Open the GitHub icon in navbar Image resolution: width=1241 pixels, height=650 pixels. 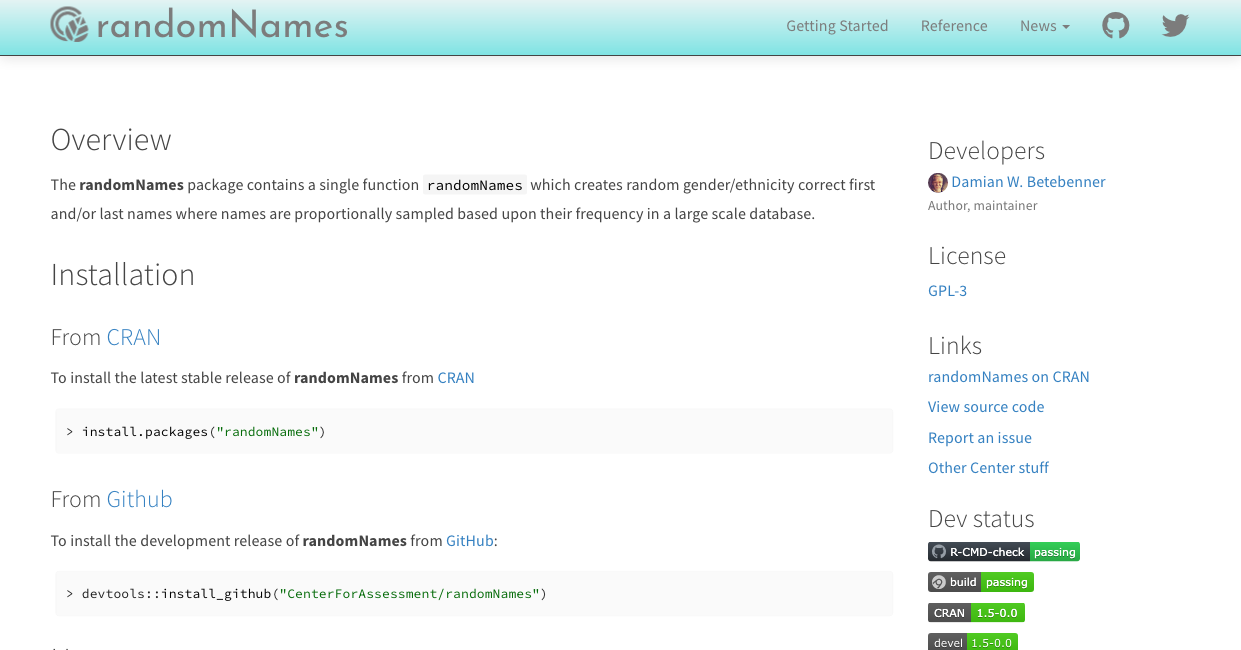pos(1115,26)
